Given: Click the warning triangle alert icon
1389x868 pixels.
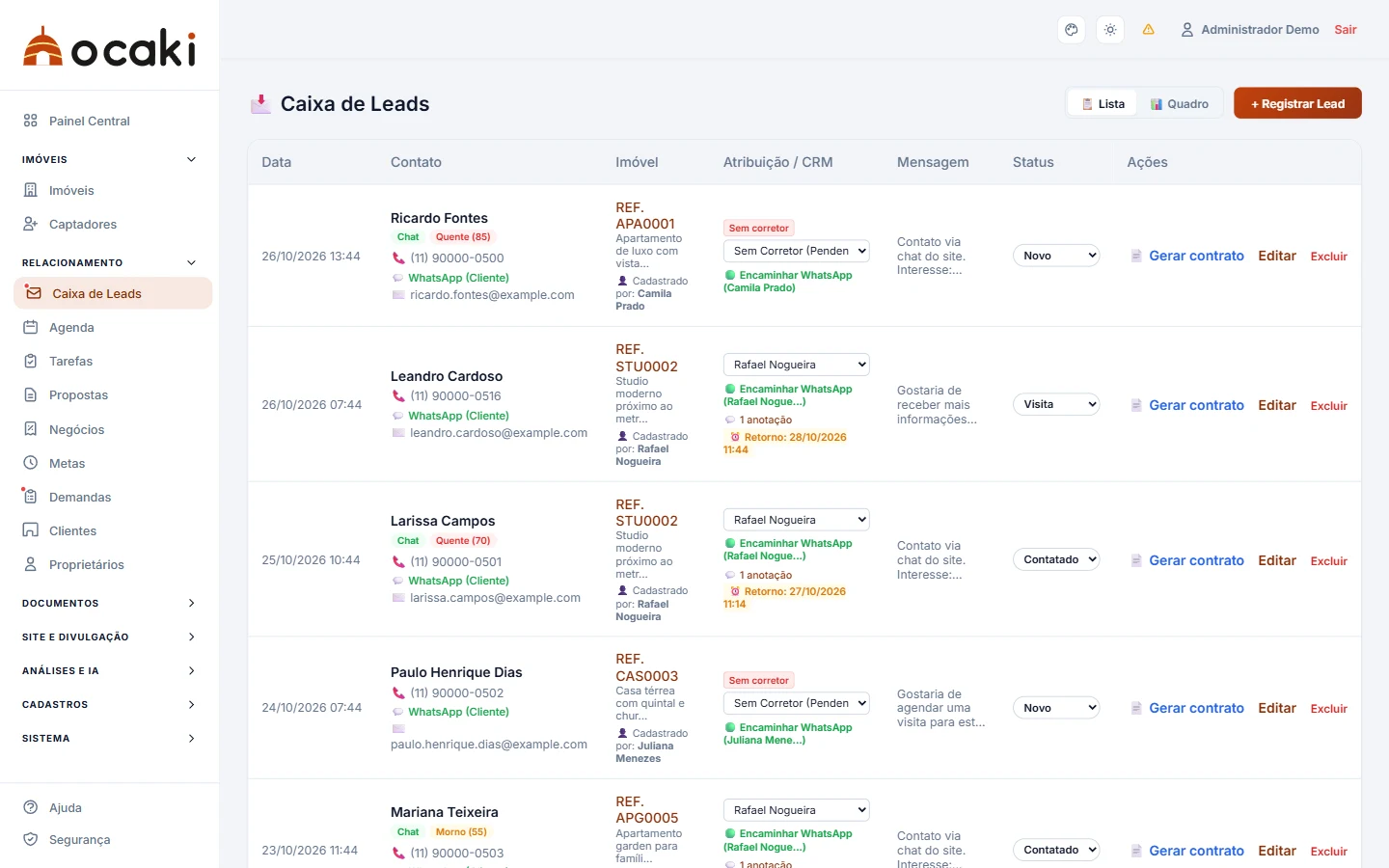Looking at the screenshot, I should click(x=1148, y=30).
